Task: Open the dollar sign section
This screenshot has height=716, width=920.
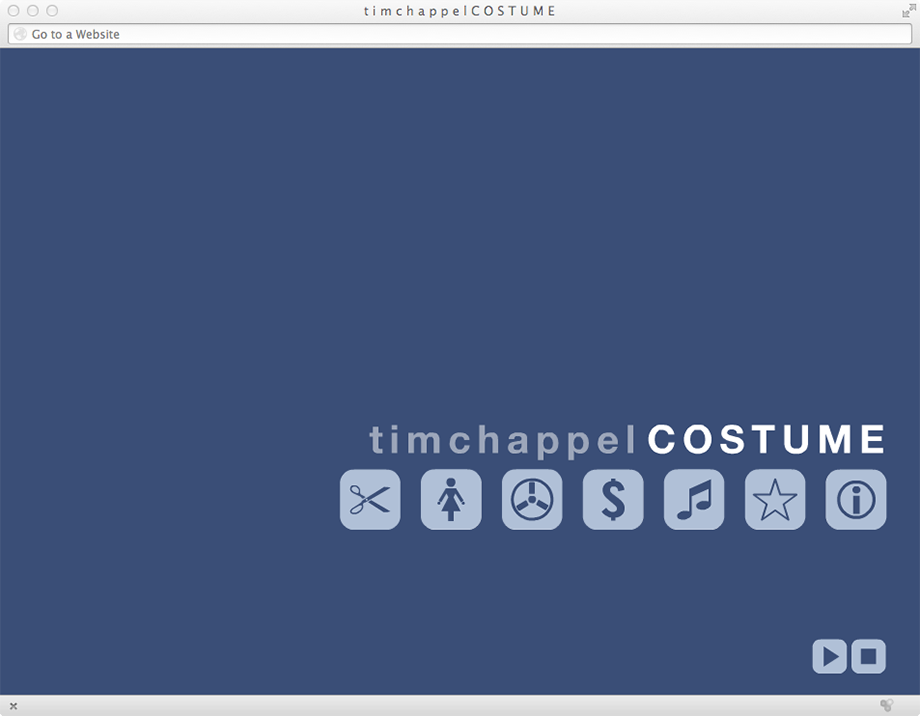Action: tap(612, 499)
